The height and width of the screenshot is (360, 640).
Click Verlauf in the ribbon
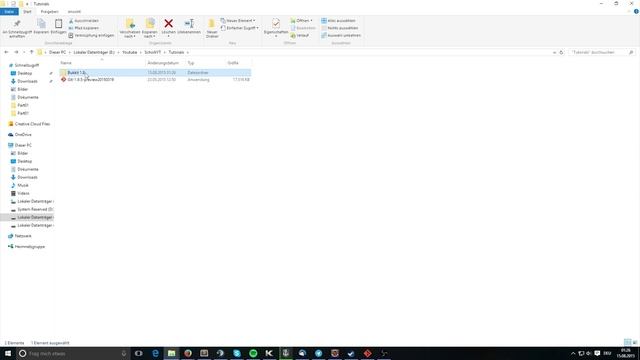coord(300,36)
